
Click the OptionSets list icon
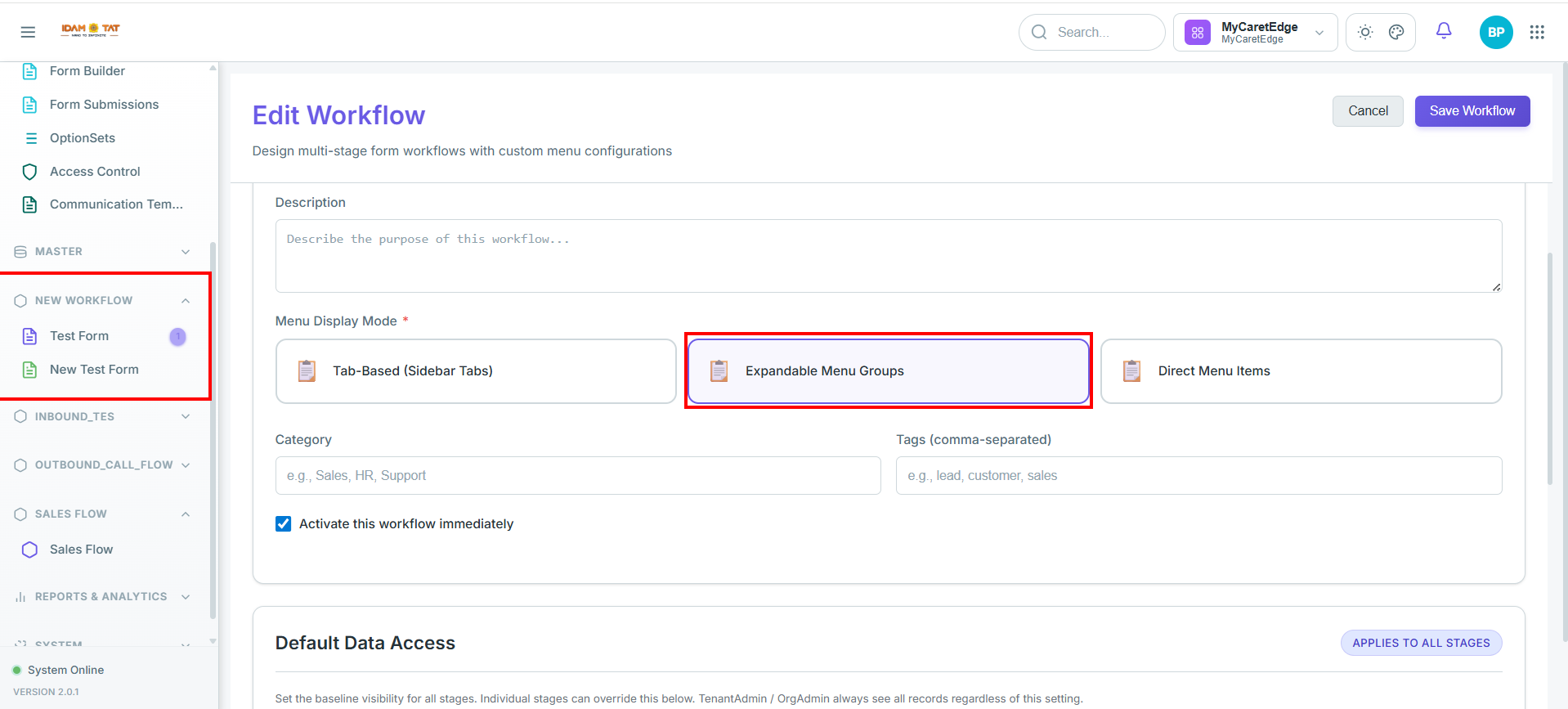31,138
